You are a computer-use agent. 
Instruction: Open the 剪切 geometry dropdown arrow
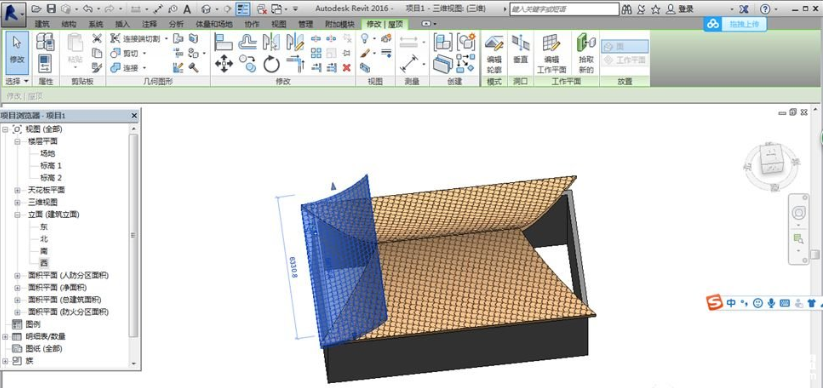(145, 53)
